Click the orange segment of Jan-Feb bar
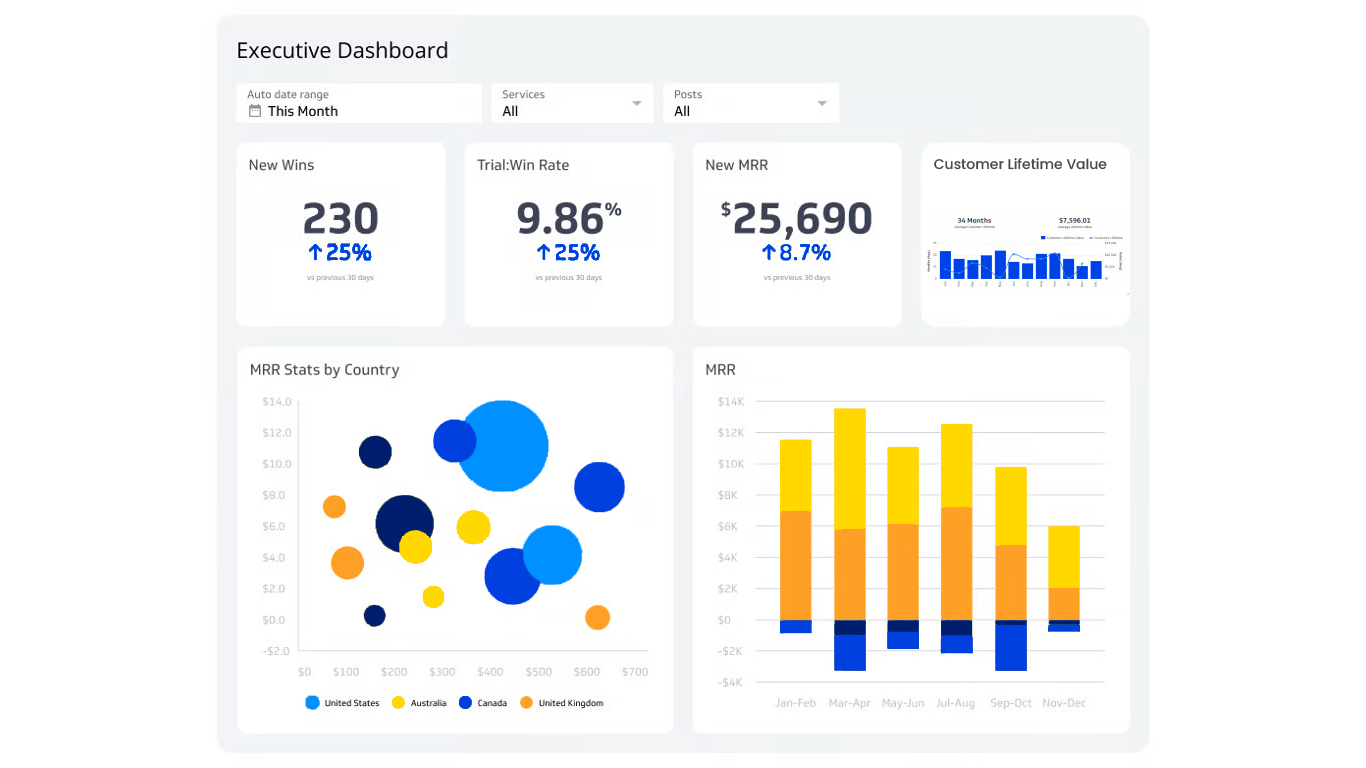Screen dimensions: 1366x768 tap(796, 566)
